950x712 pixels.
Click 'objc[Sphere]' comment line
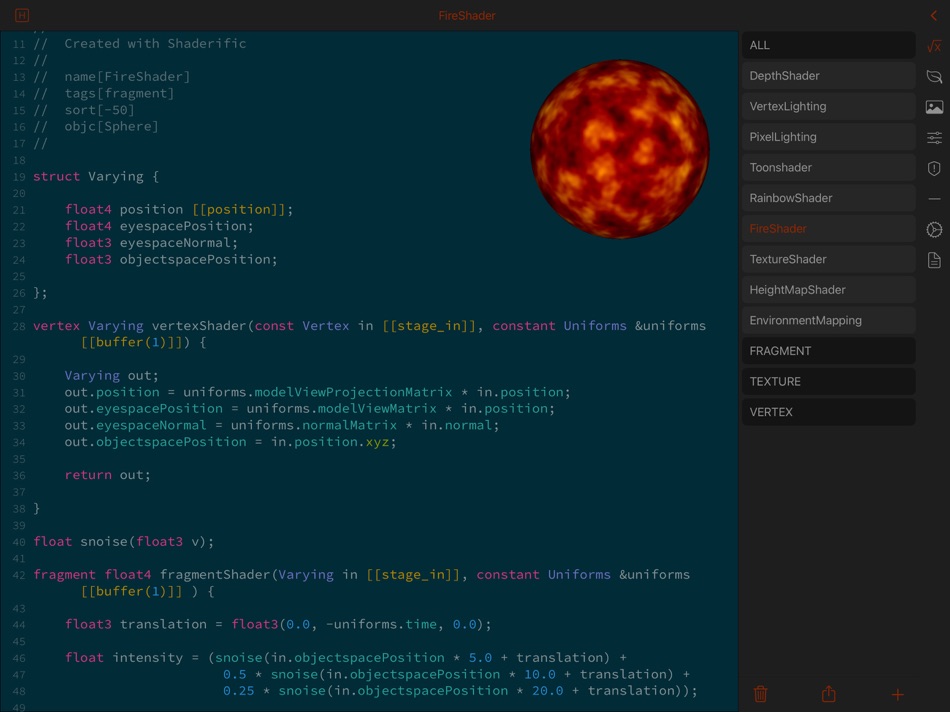[x=96, y=127]
